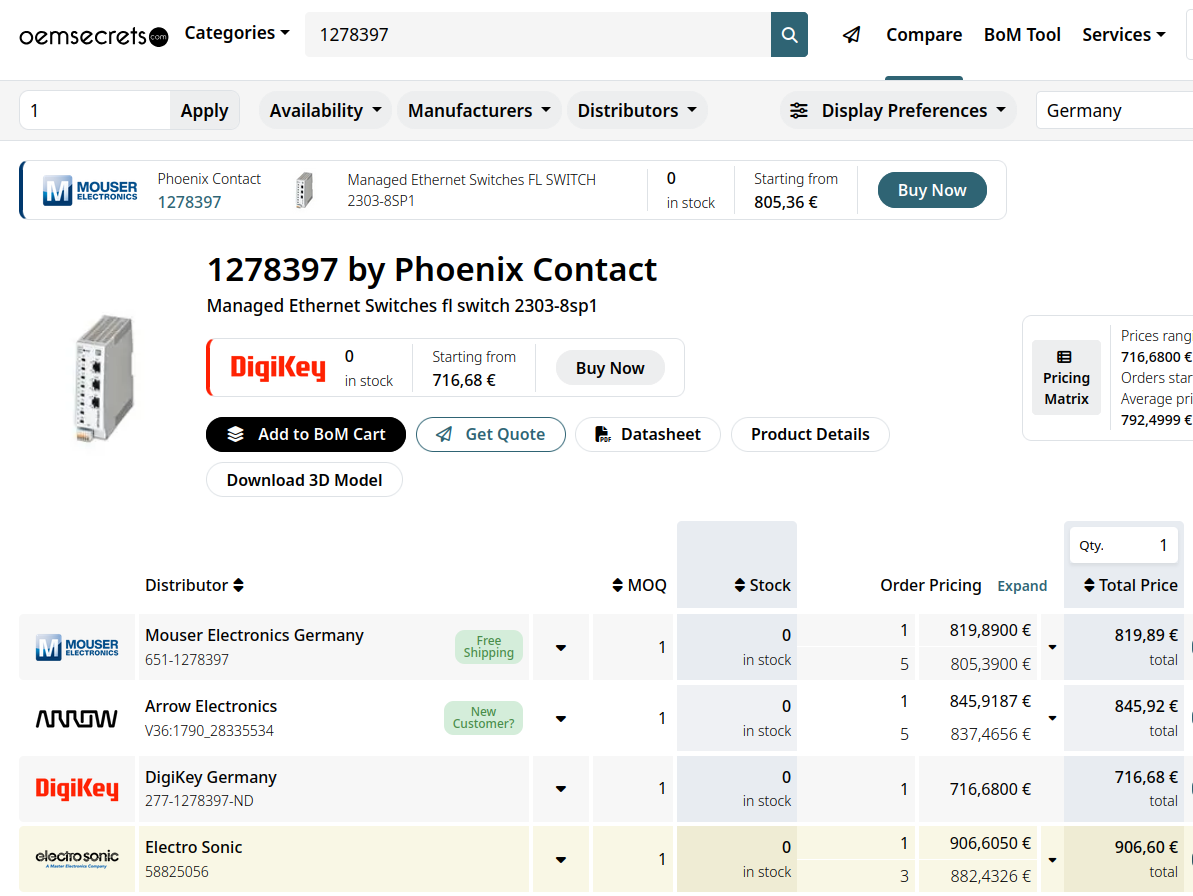Click the quantity input field beside Apply
The image size is (1193, 896).
coord(95,111)
